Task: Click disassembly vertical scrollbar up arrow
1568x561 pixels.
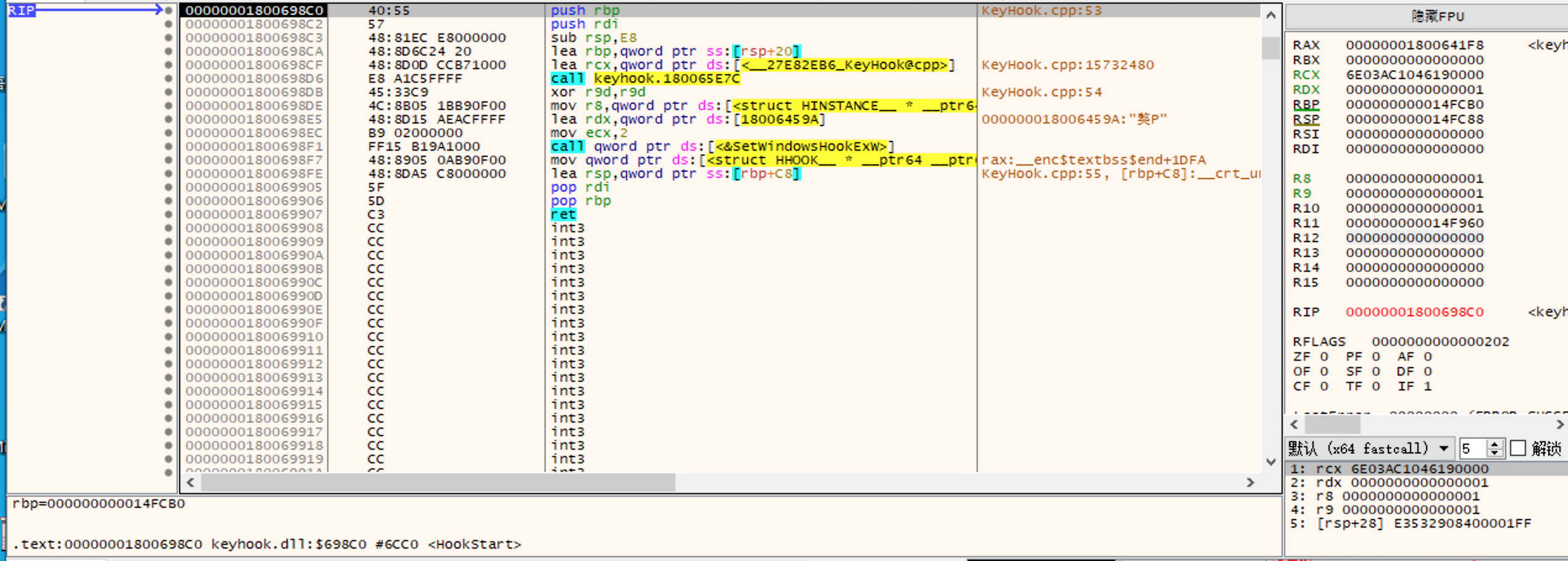Action: [x=1270, y=15]
